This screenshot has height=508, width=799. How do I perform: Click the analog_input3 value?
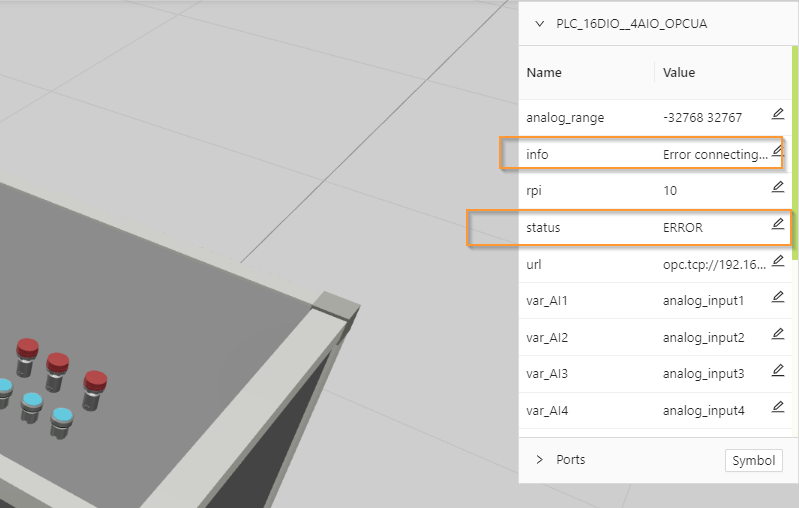703,374
